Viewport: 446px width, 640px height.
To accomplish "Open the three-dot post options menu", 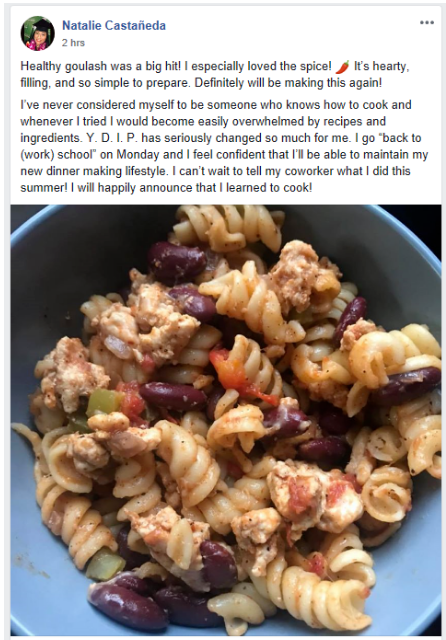I will tap(426, 22).
